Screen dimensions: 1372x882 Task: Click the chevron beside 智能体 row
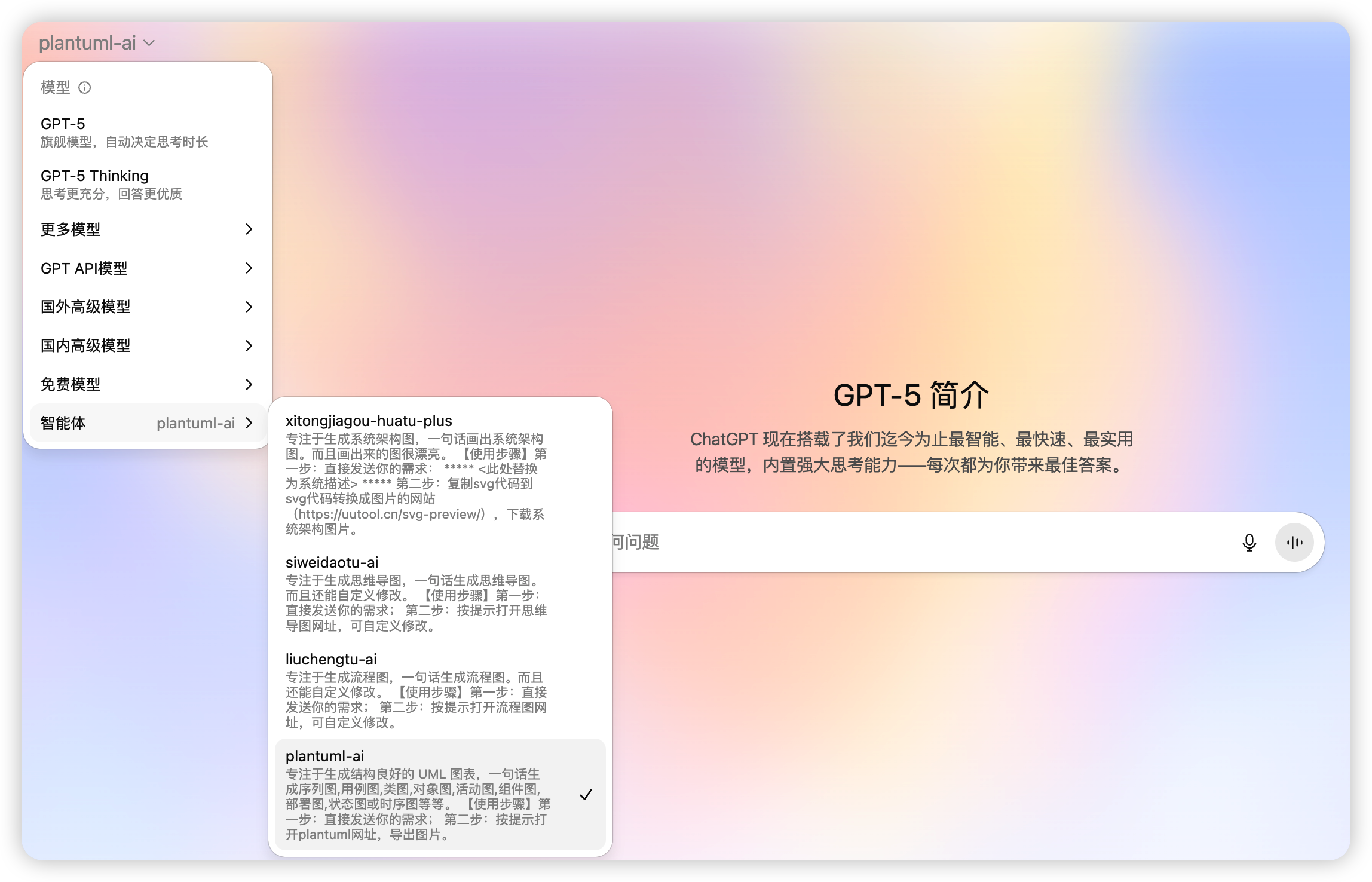[x=250, y=423]
